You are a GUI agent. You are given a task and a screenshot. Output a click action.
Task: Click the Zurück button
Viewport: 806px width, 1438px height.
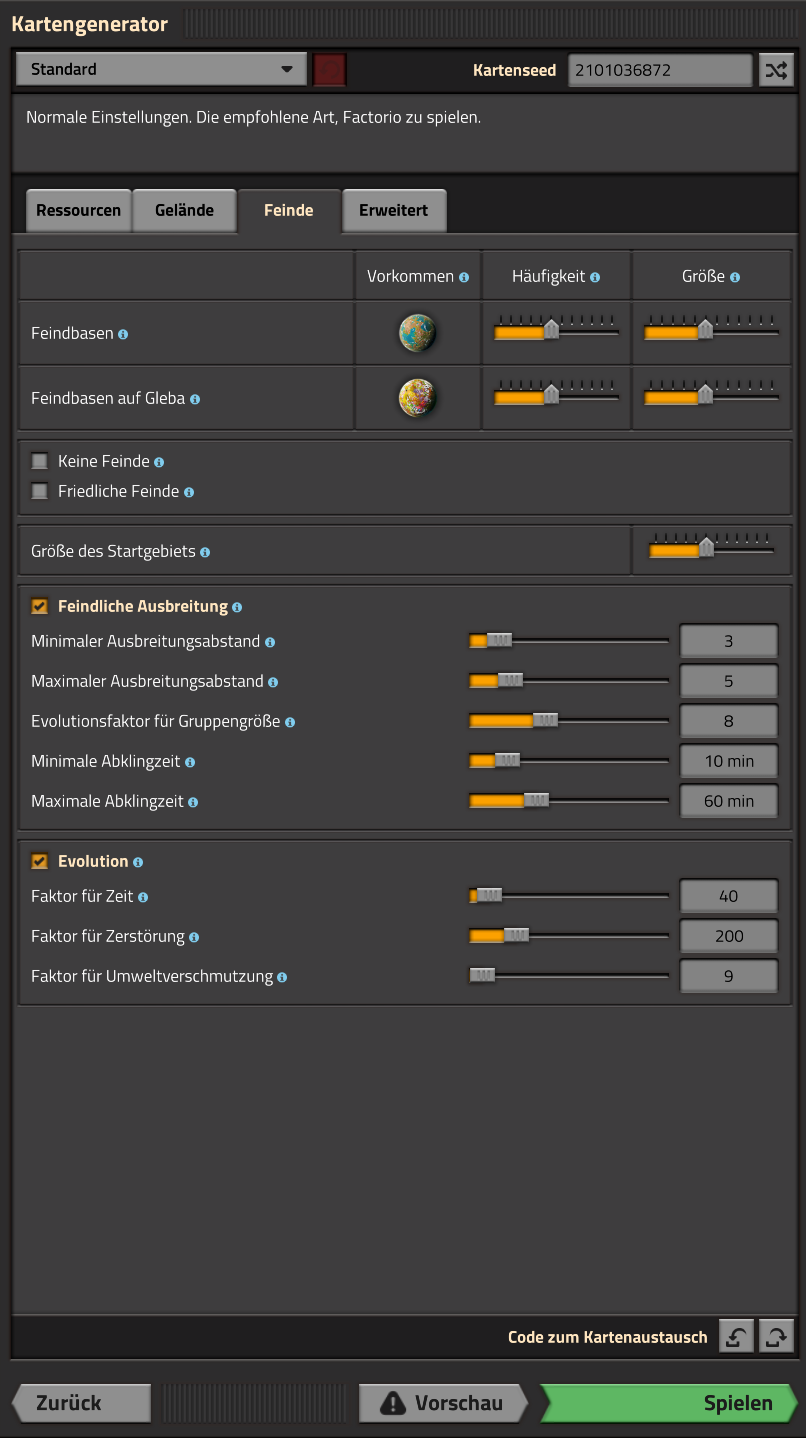81,1403
